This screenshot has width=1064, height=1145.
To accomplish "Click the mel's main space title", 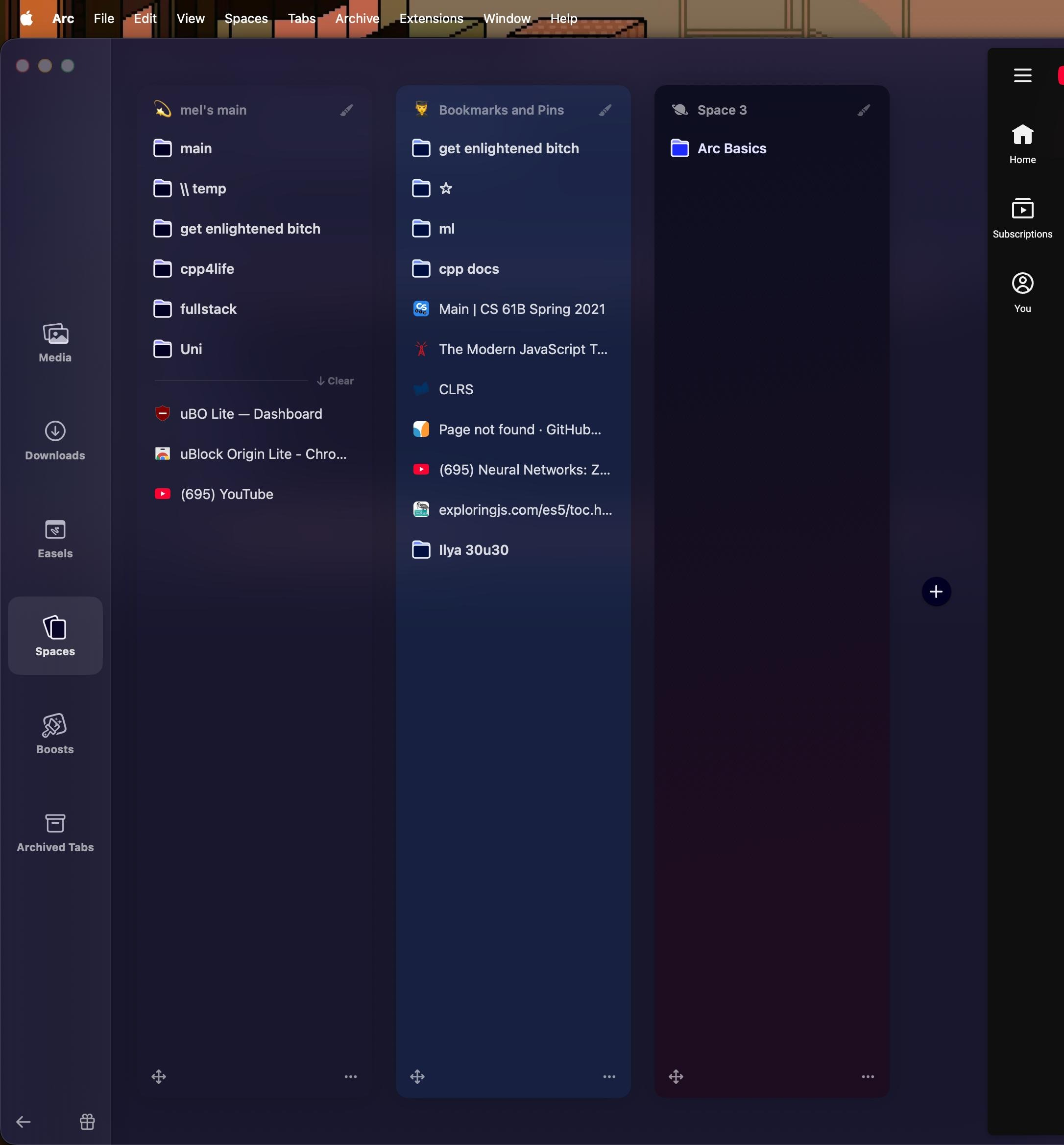I will 213,110.
